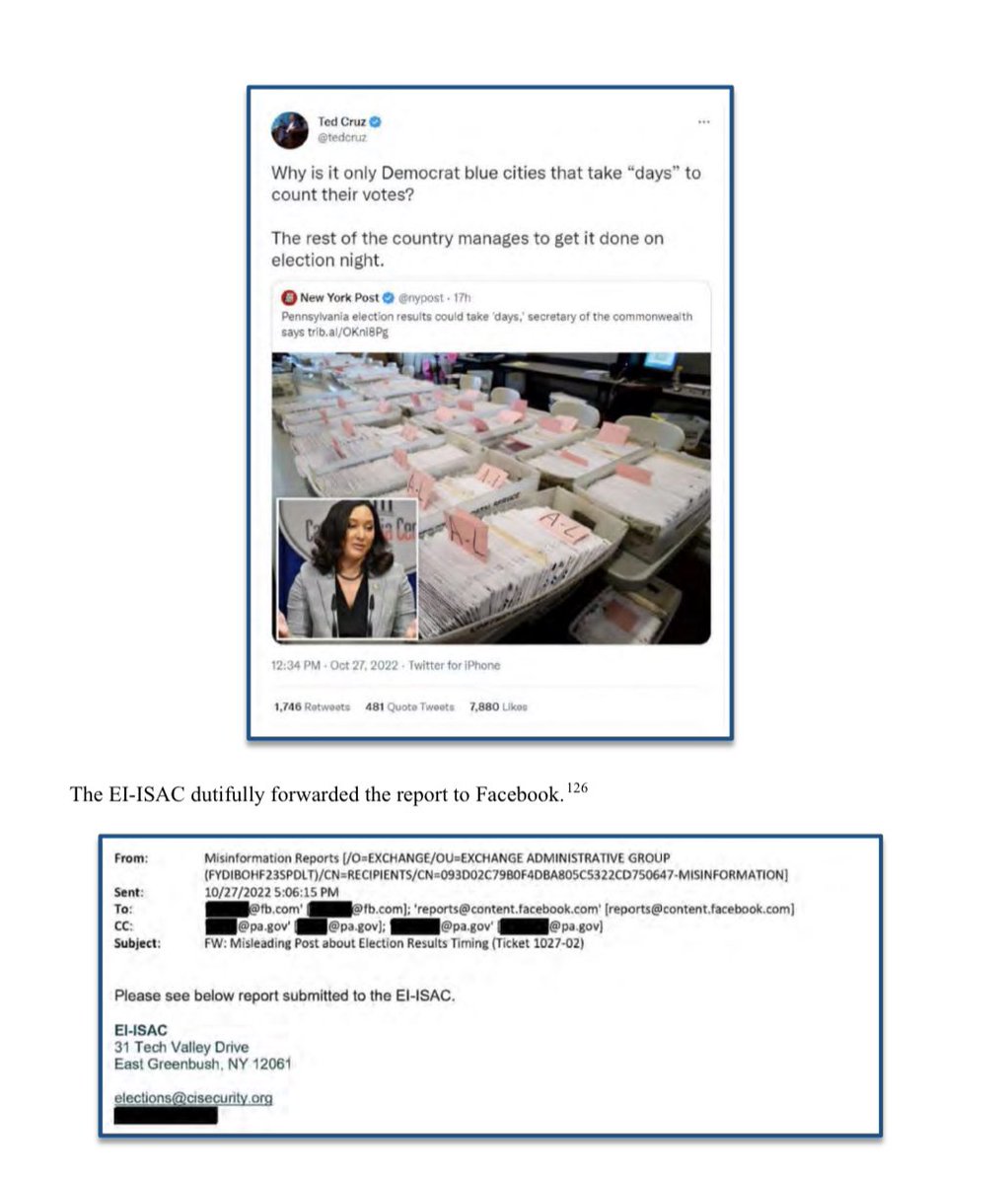
Task: Click the ballot trays photo in the tweet
Action: coord(491,497)
